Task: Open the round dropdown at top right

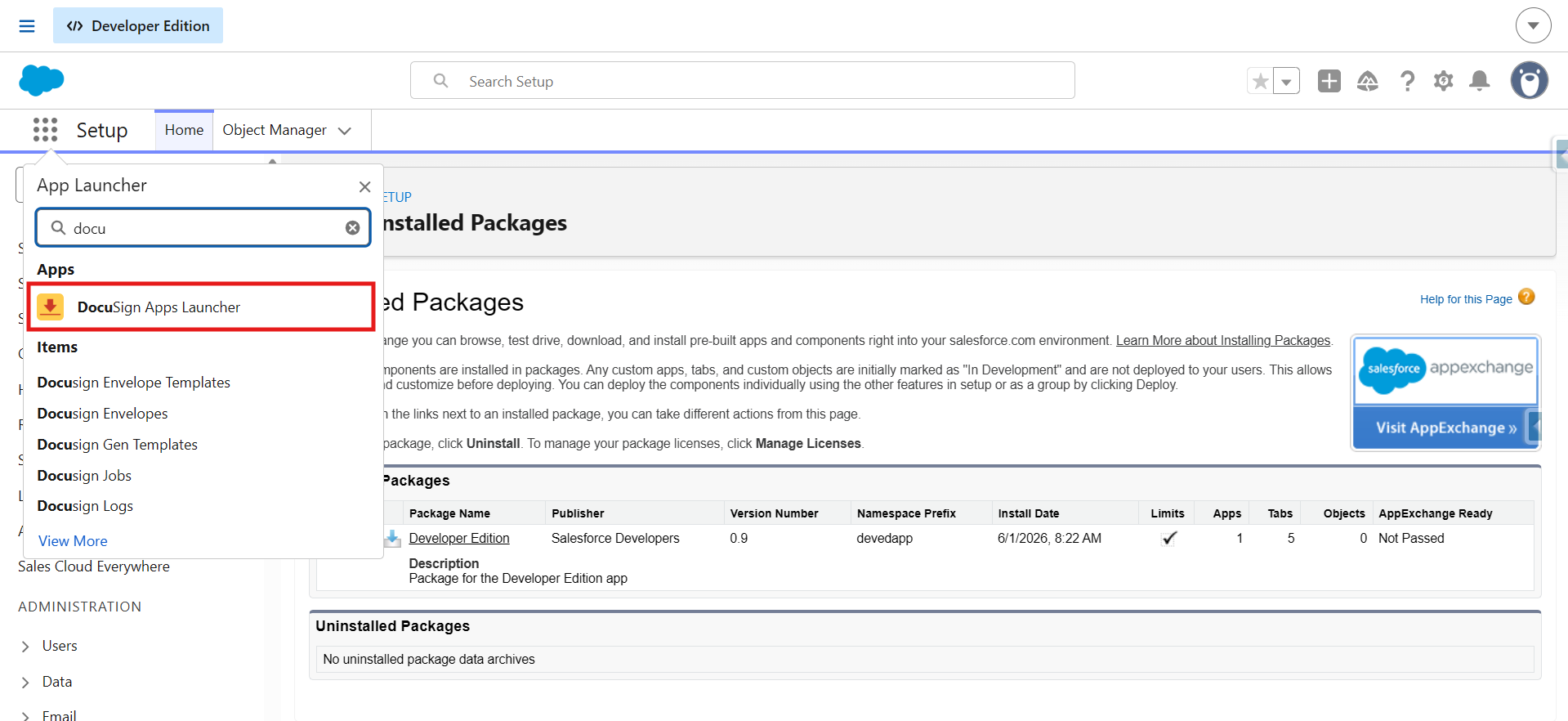Action: point(1534,26)
